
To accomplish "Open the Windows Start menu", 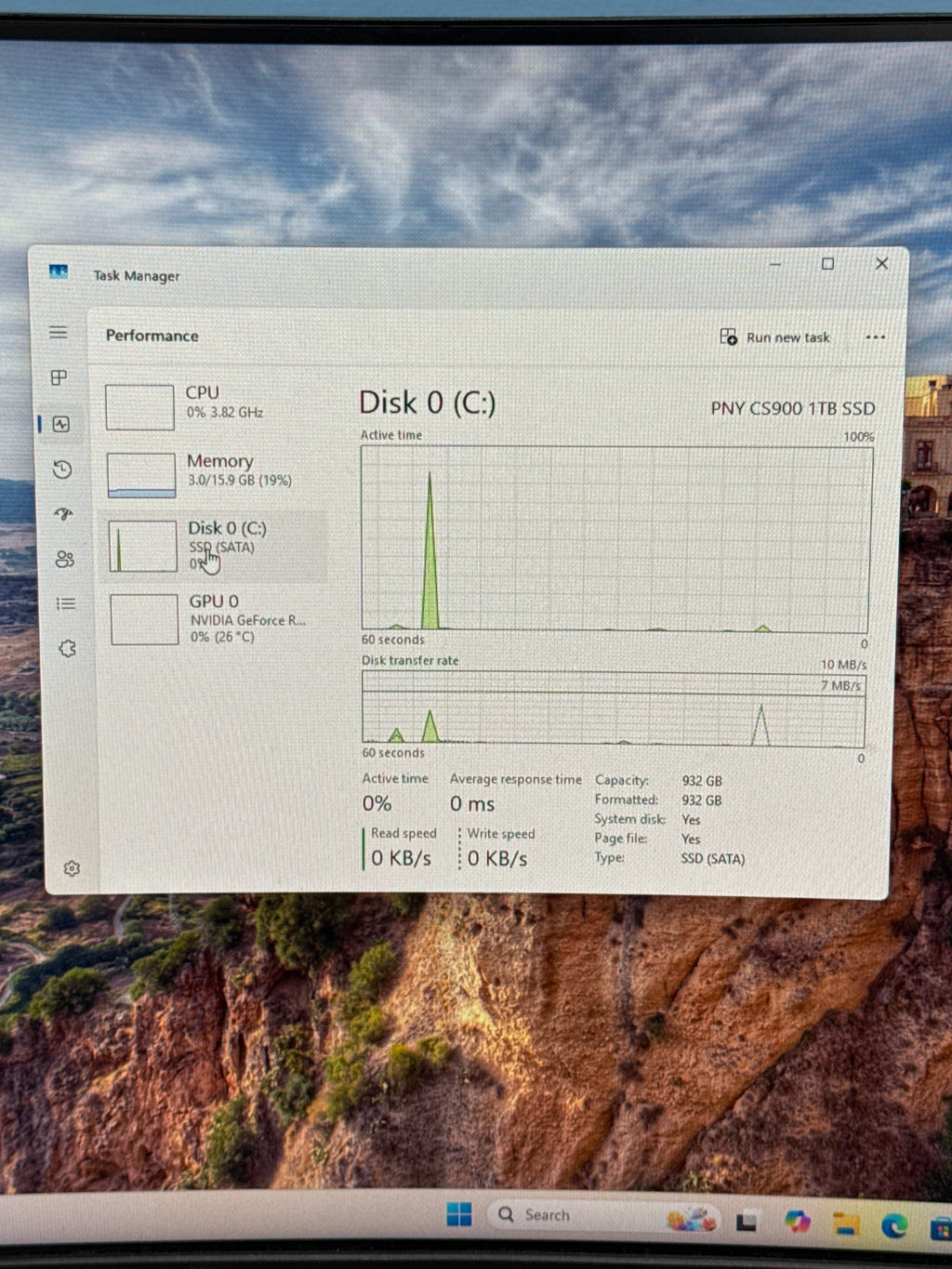I will click(459, 1214).
